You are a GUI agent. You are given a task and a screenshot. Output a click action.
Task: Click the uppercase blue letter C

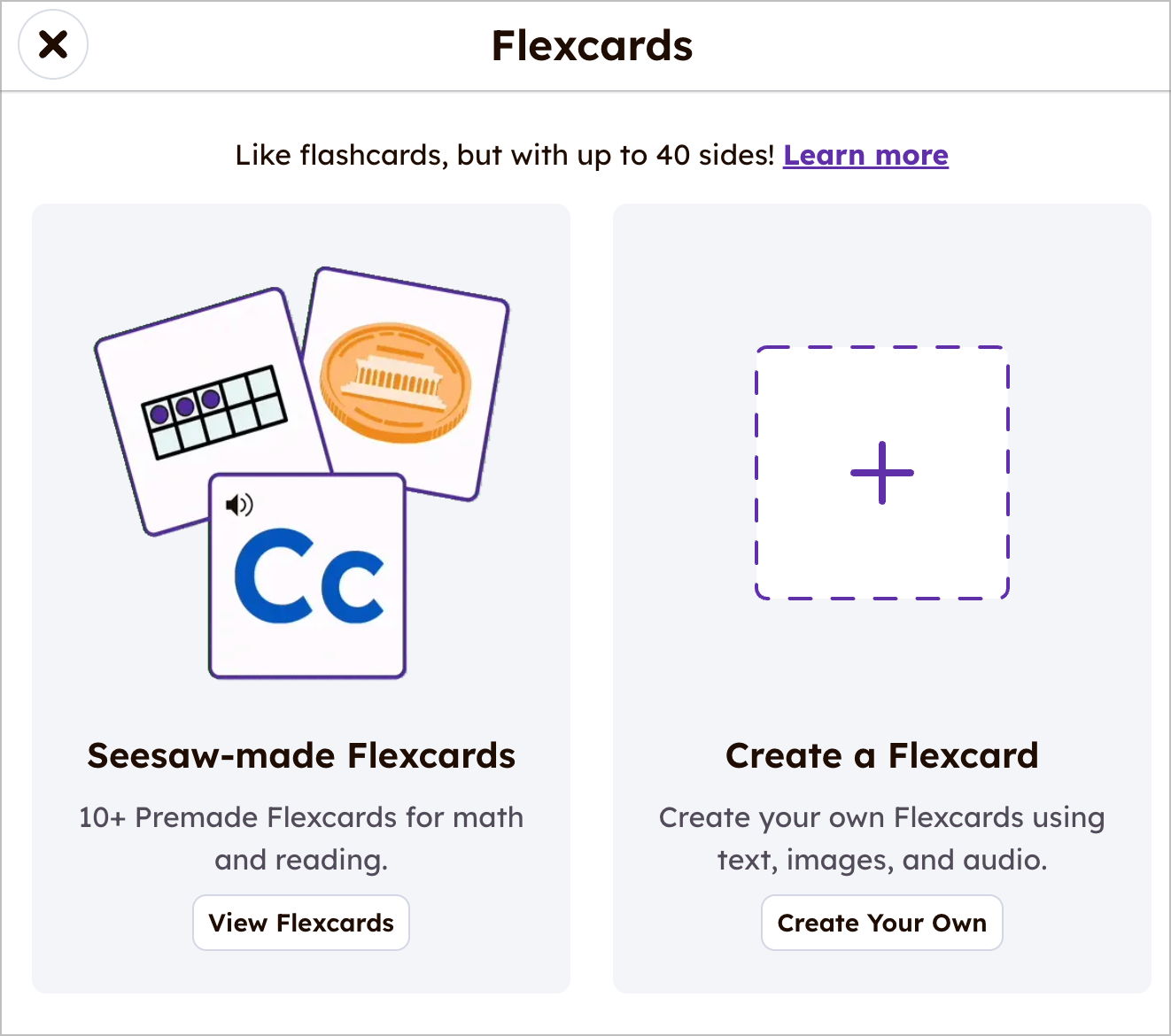273,576
